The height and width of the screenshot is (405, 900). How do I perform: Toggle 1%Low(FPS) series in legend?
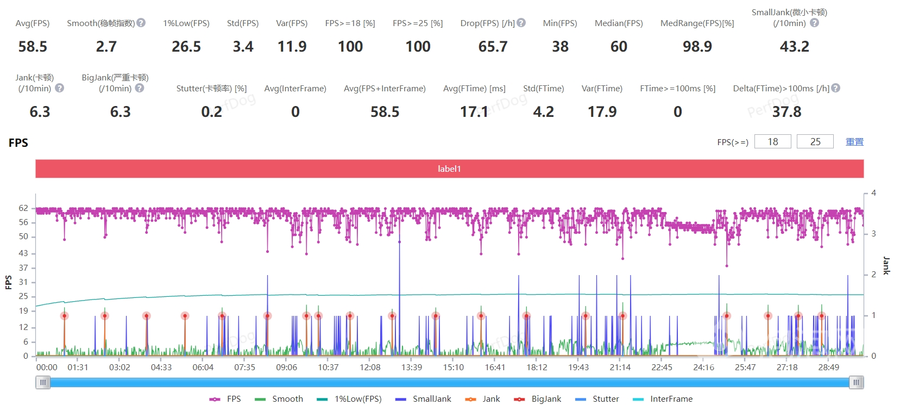[x=349, y=399]
